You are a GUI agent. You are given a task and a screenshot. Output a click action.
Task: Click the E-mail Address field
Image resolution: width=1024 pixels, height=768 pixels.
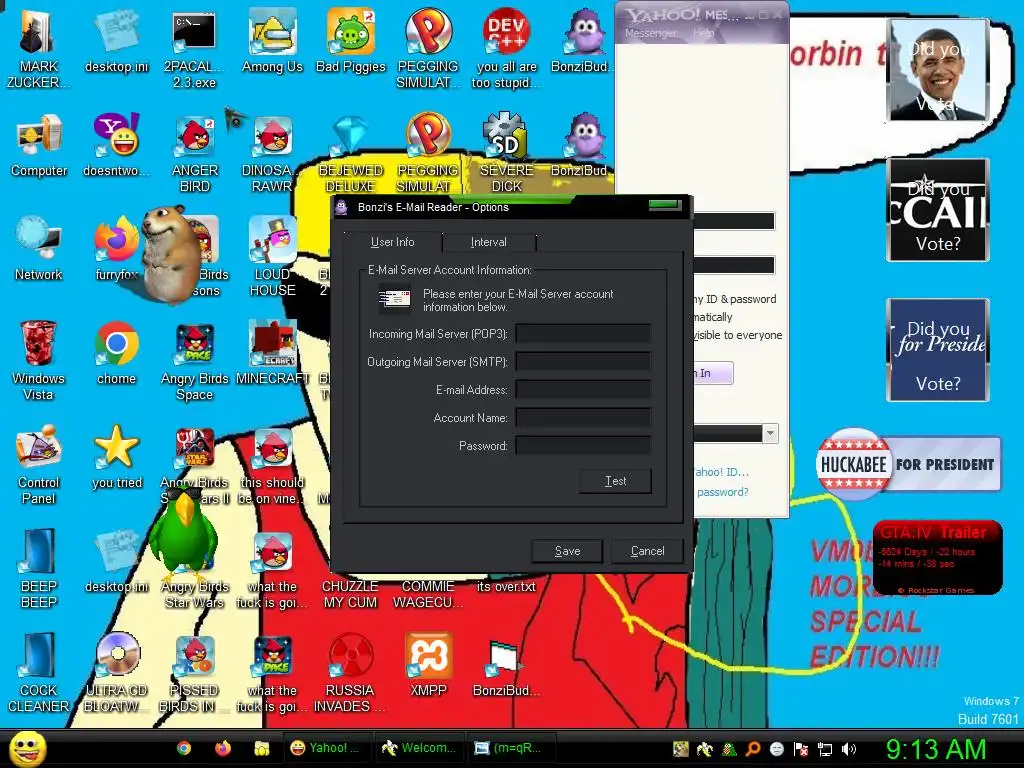[583, 390]
